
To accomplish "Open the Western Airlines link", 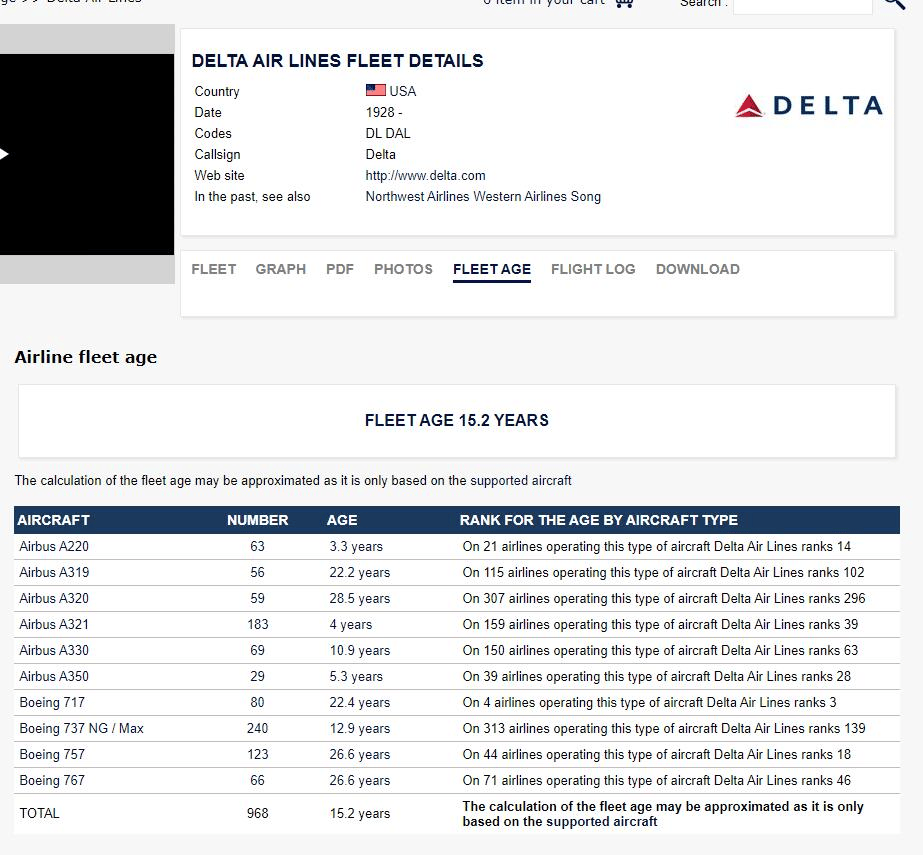I will [519, 196].
